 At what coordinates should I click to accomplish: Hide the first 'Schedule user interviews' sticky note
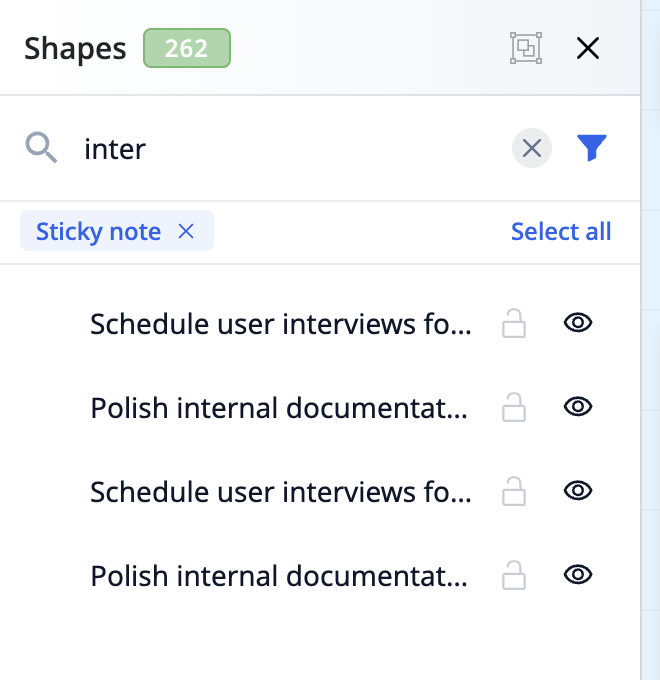[578, 323]
